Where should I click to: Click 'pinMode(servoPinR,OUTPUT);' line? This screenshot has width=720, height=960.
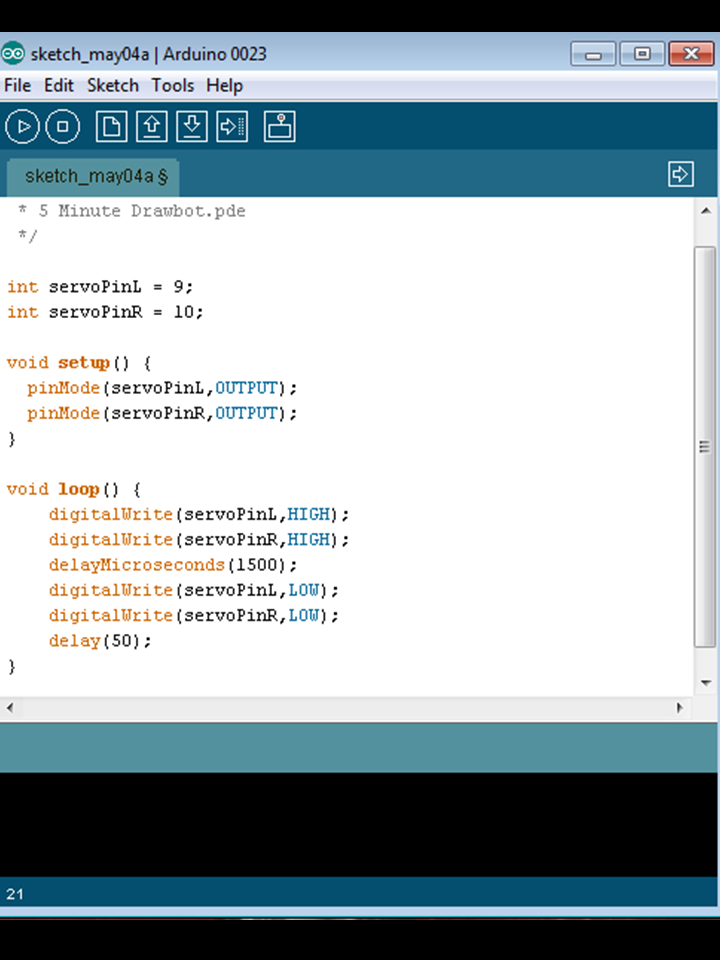tap(162, 413)
